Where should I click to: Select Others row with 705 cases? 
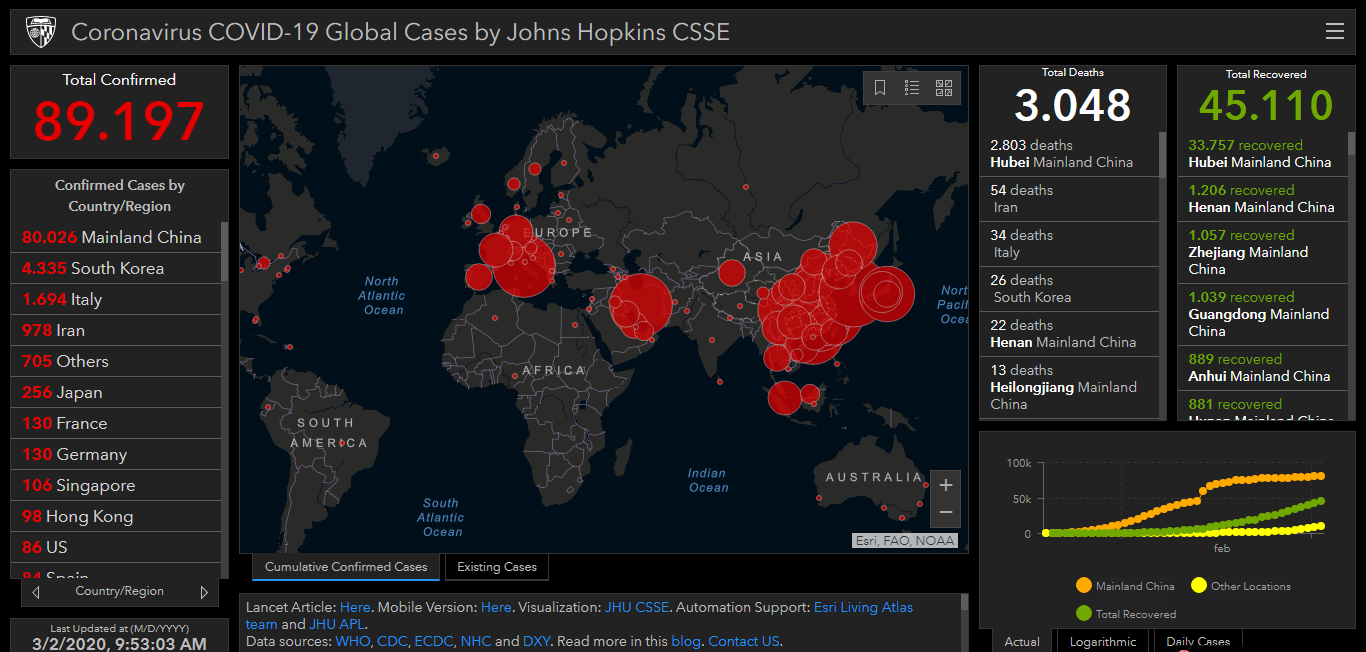pos(116,361)
